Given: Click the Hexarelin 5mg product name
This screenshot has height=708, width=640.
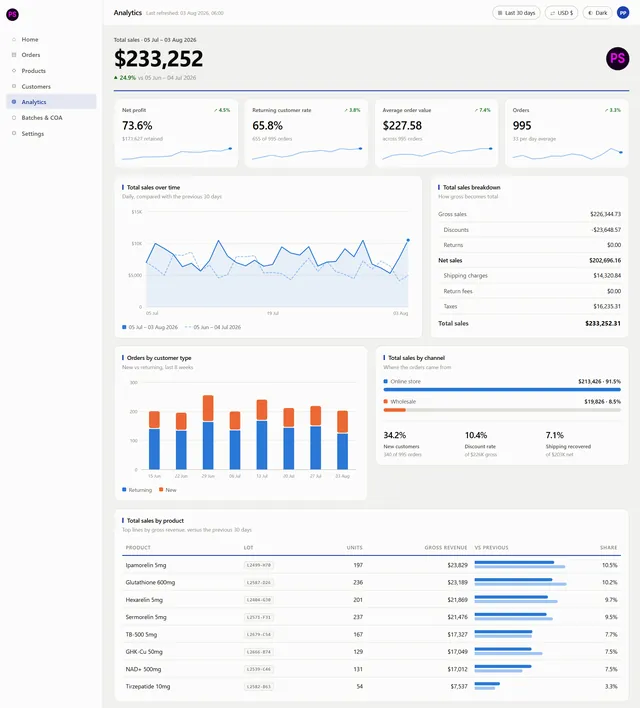Looking at the screenshot, I should pyautogui.click(x=144, y=600).
